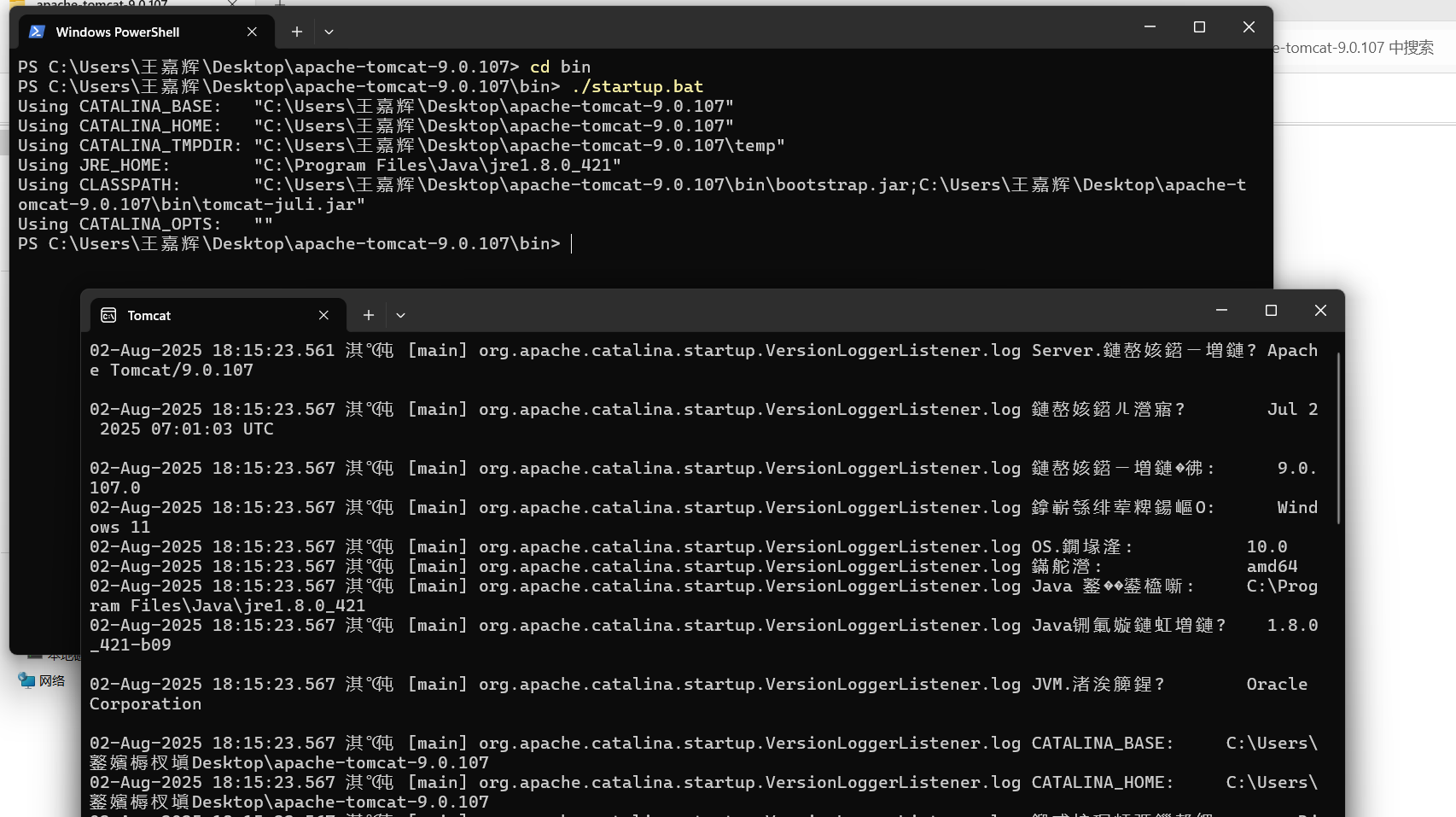Click the '_421-b09' version text
Viewport: 1456px width, 817px height.
[130, 645]
